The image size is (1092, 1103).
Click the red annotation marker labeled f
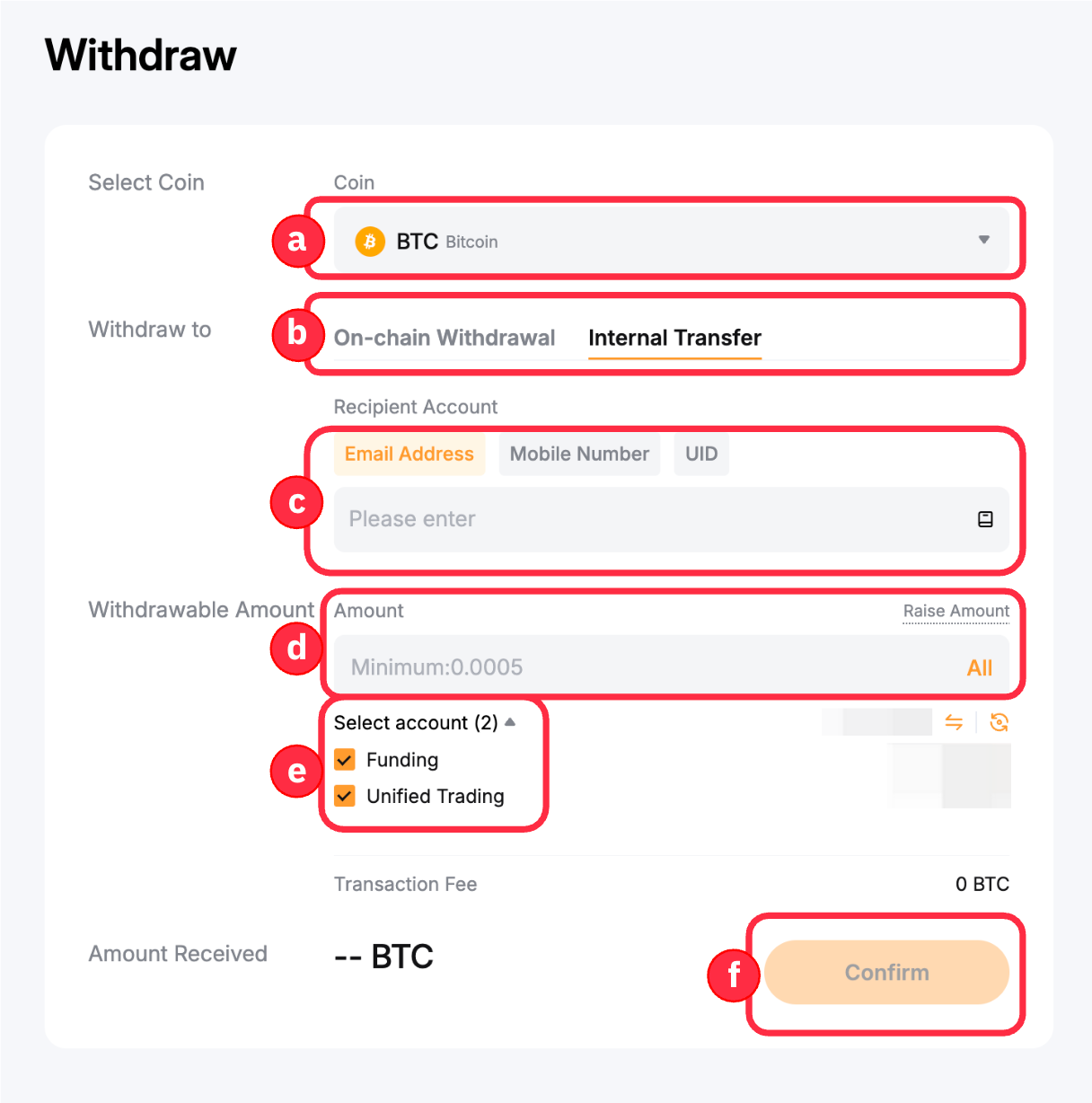coord(734,975)
